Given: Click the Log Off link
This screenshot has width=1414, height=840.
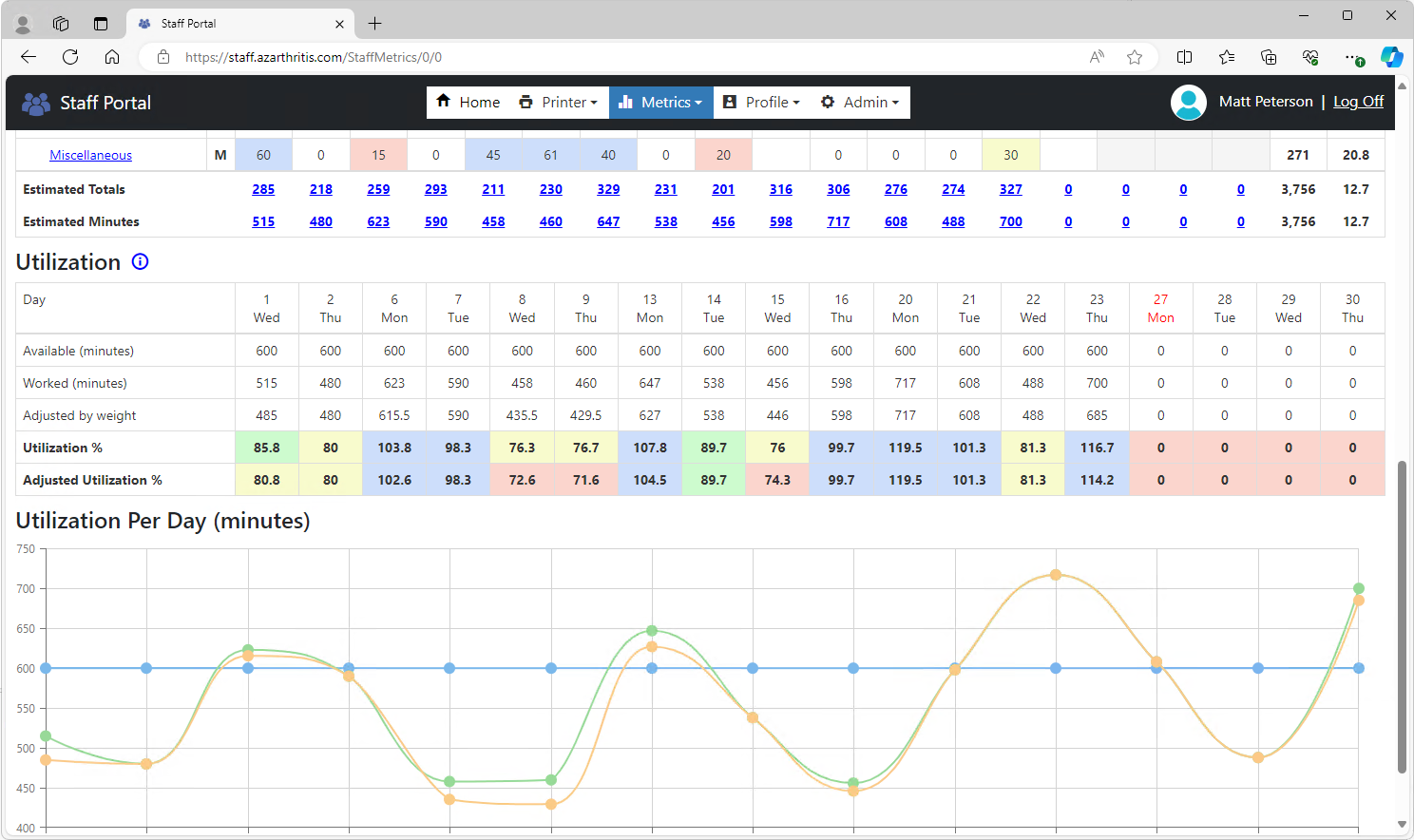Looking at the screenshot, I should click(x=1358, y=102).
